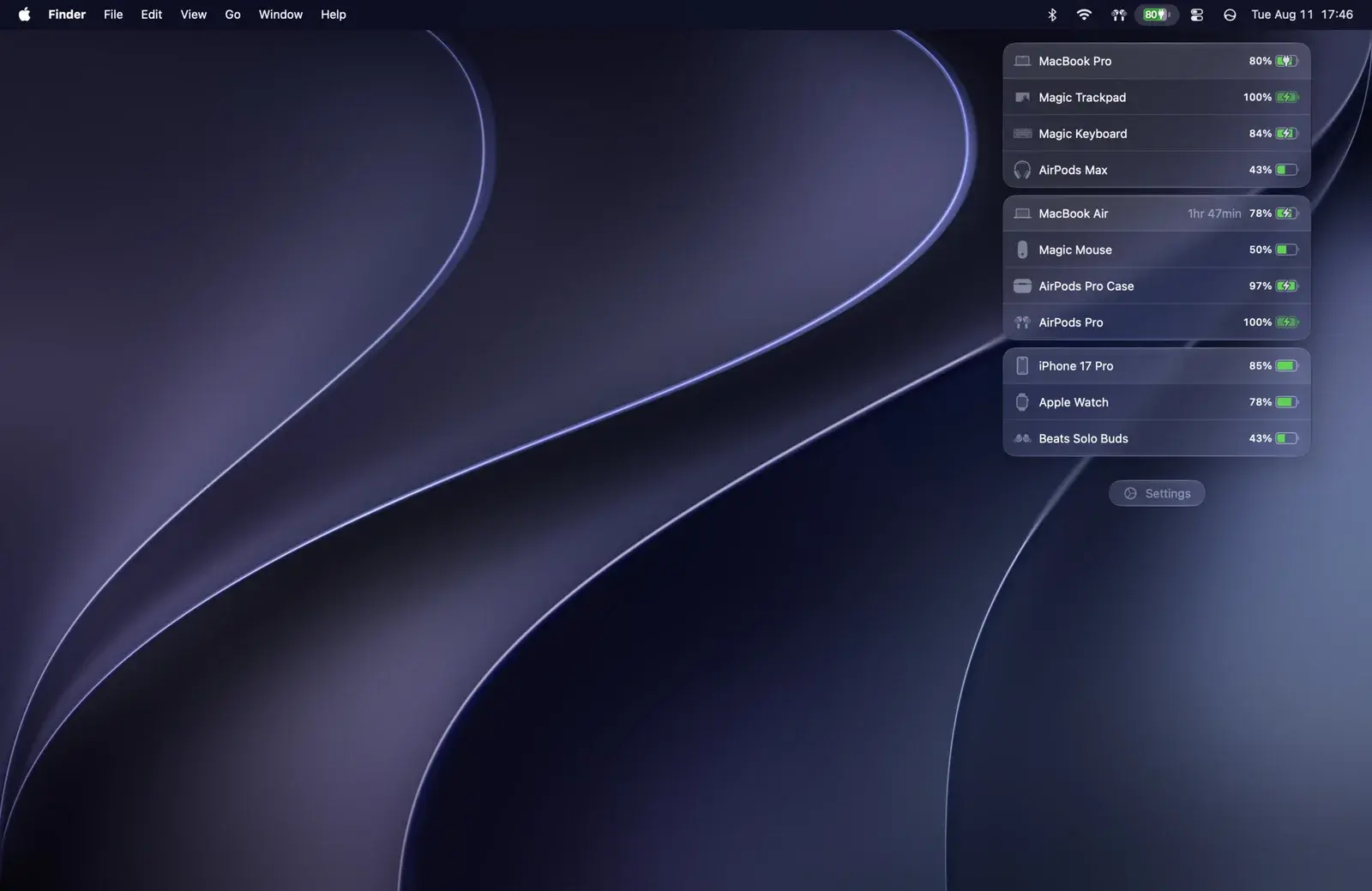Click the Apple Watch device icon
The image size is (1372, 891).
click(x=1022, y=401)
